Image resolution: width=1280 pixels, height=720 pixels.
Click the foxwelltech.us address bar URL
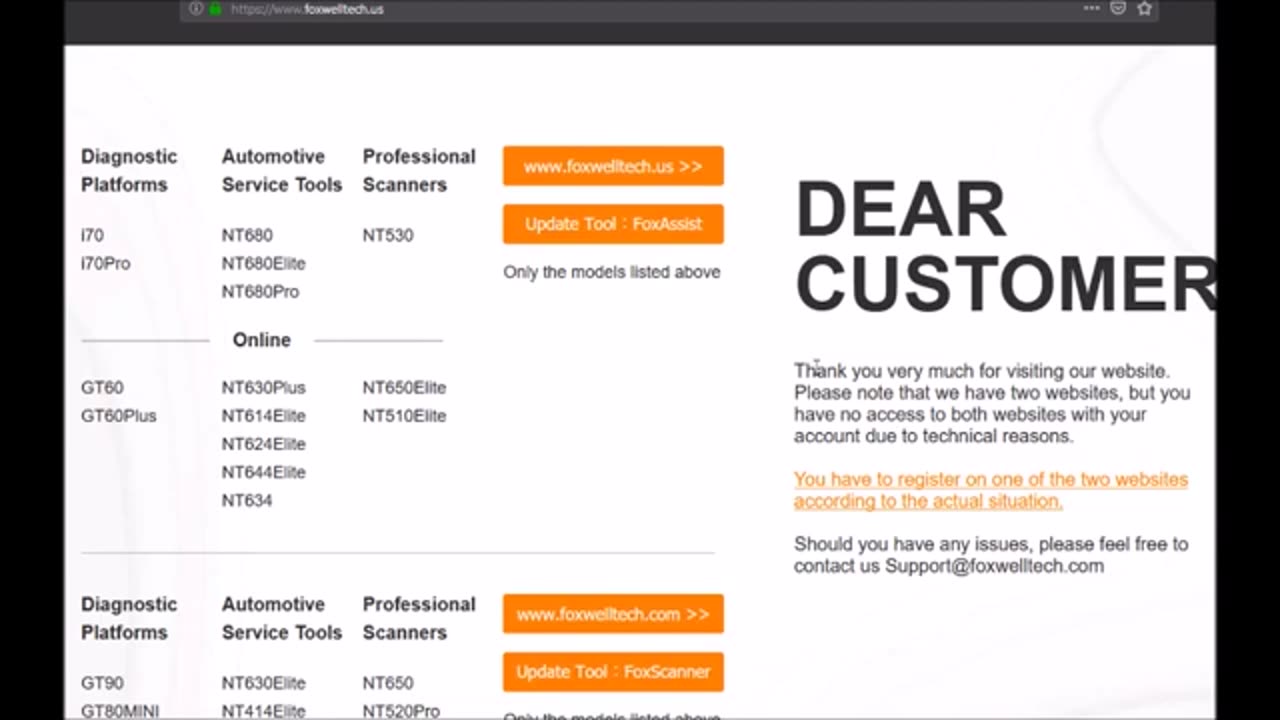pos(307,9)
